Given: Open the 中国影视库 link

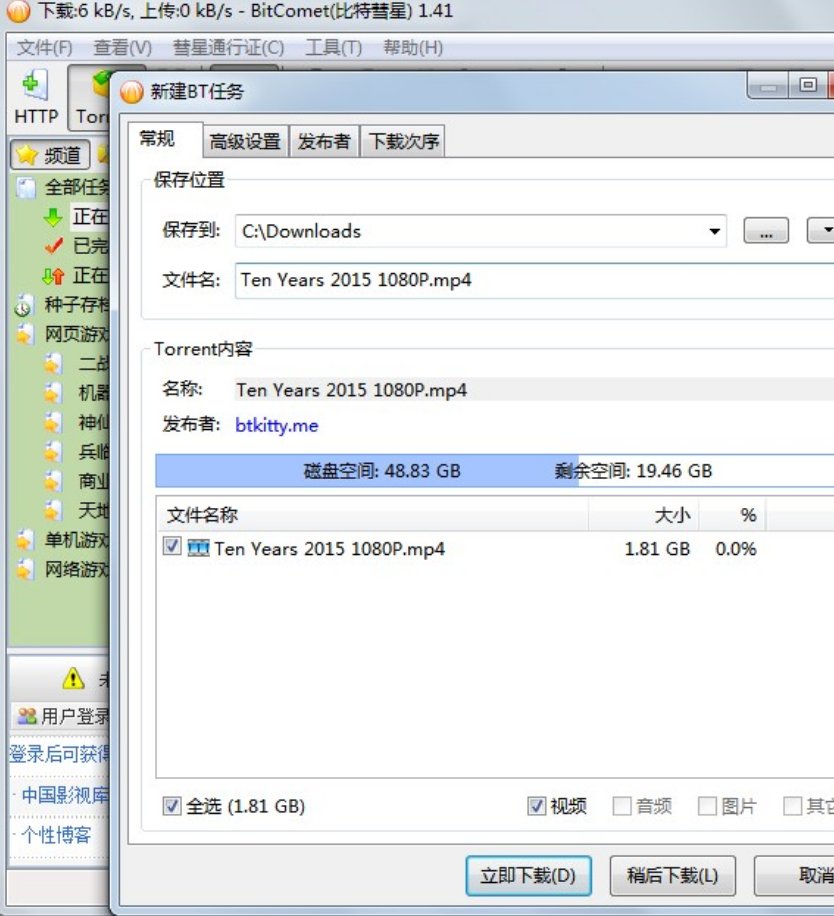Looking at the screenshot, I should tap(64, 795).
